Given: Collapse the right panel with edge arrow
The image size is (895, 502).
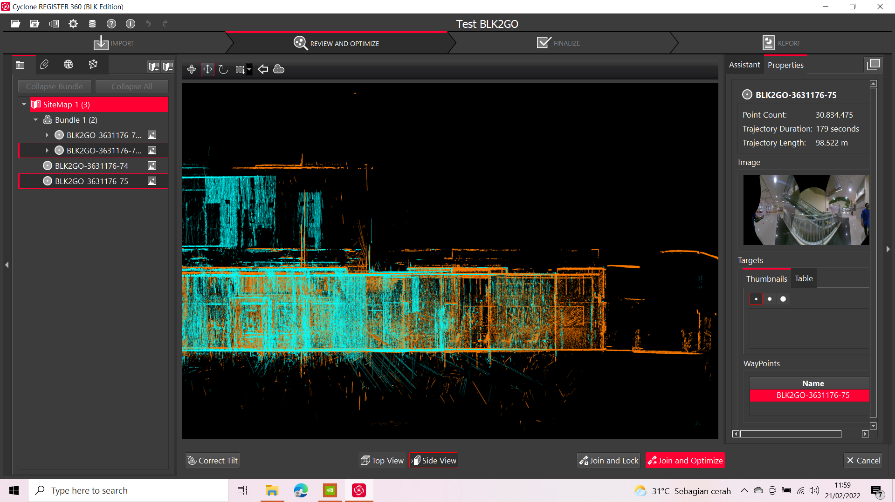Looking at the screenshot, I should 888,249.
